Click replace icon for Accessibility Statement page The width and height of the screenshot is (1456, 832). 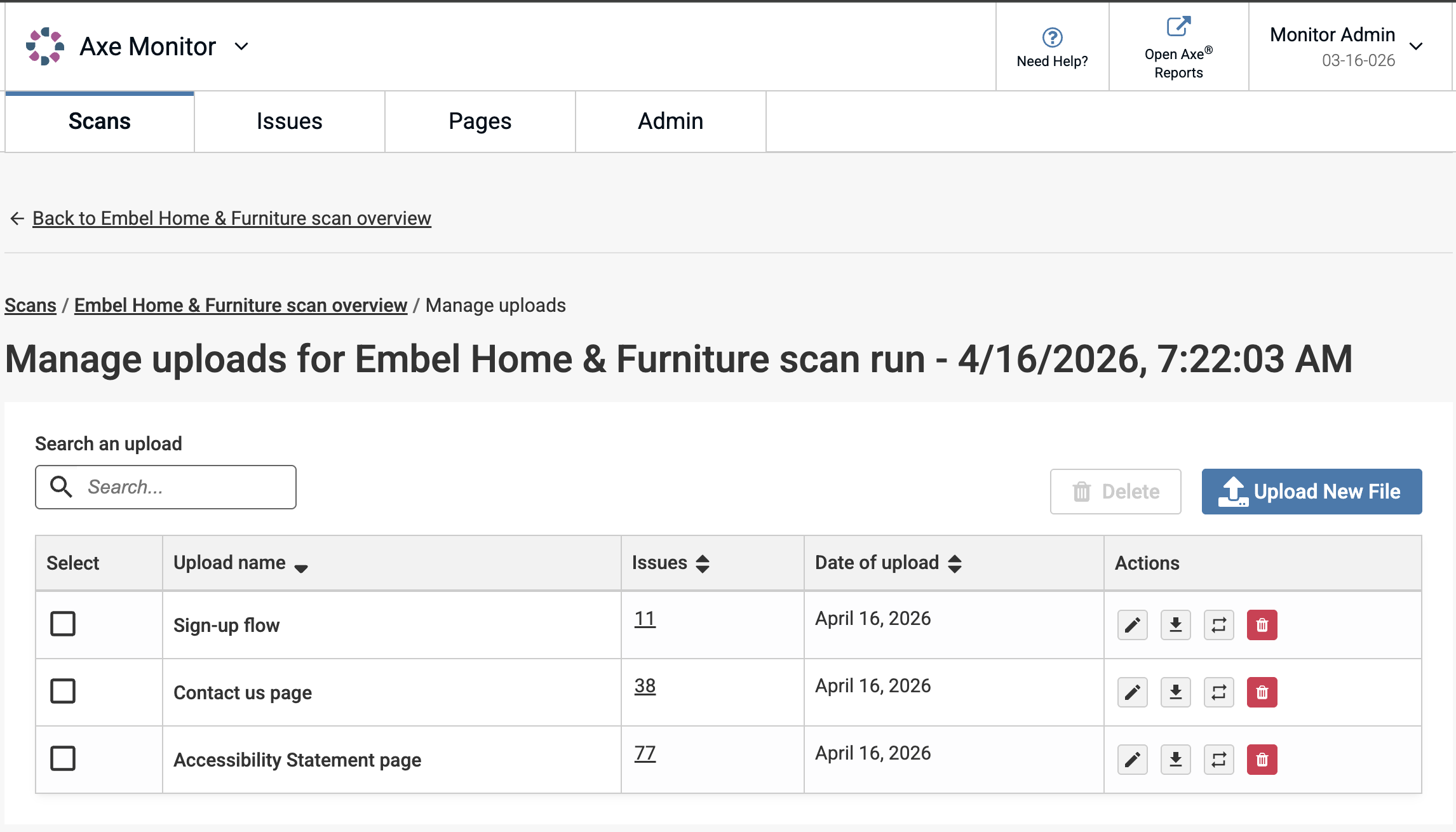tap(1218, 760)
